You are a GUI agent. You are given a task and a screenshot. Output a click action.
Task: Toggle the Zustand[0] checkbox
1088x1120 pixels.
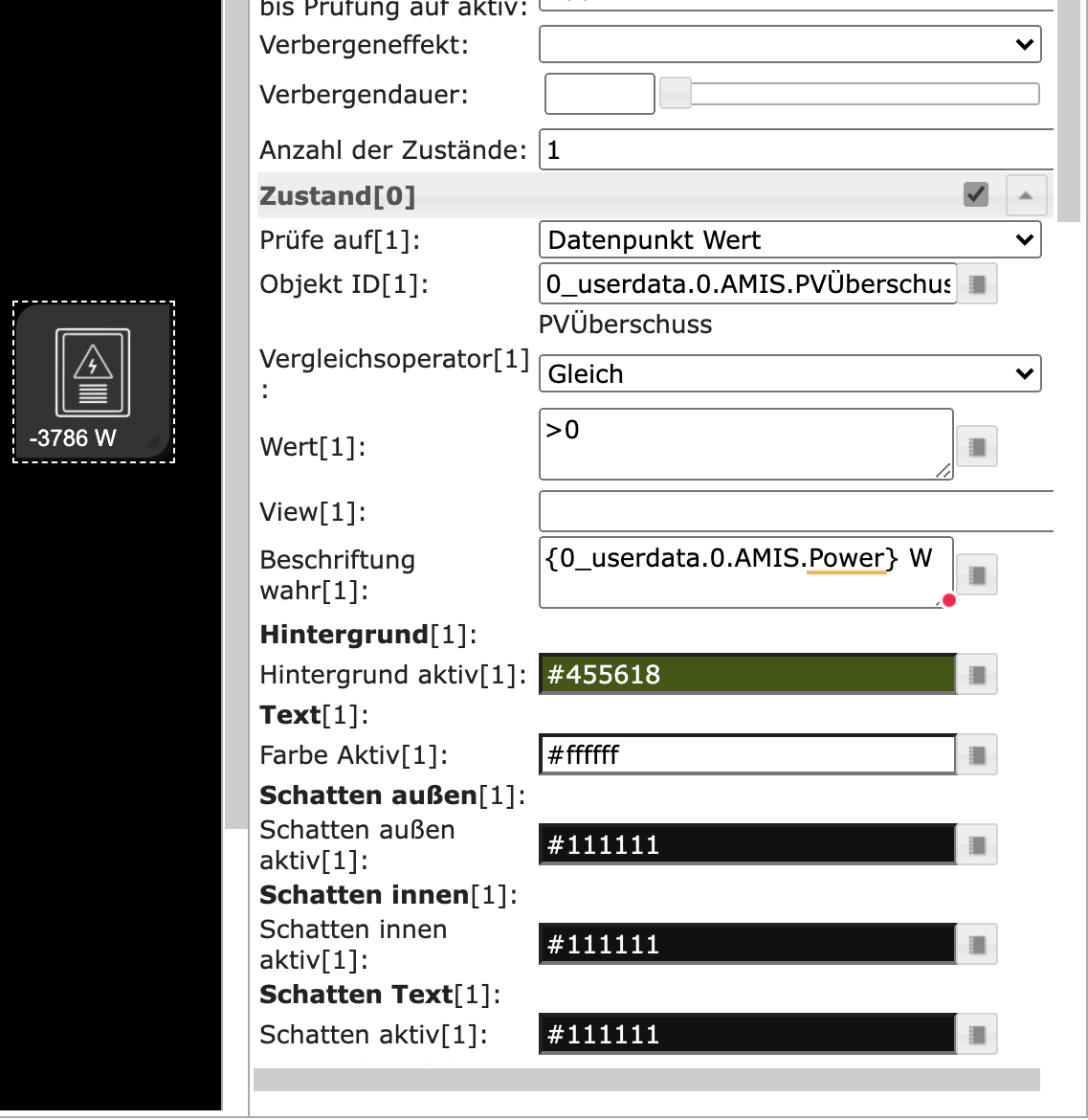click(x=975, y=195)
